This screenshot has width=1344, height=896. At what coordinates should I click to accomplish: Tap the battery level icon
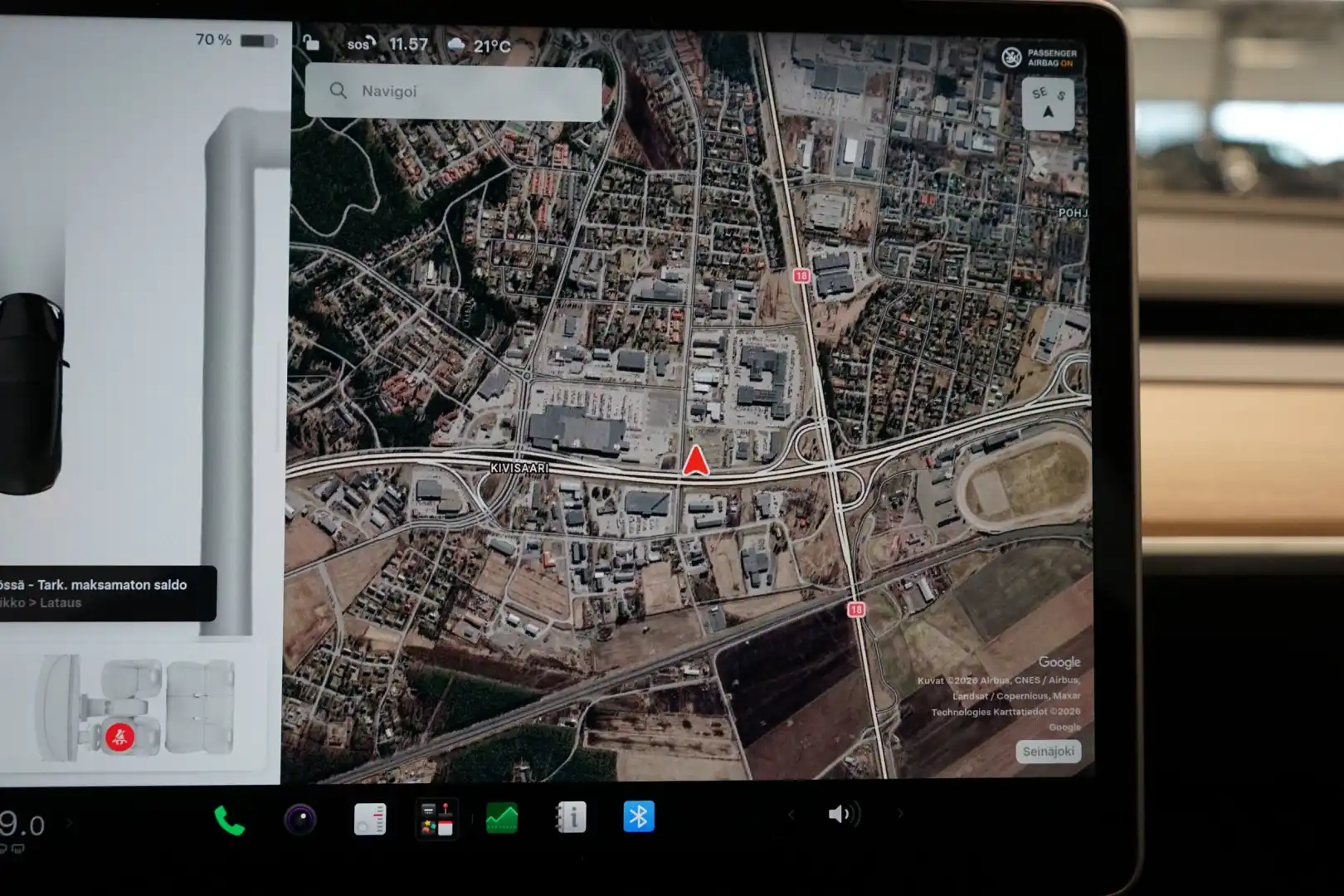point(258,41)
